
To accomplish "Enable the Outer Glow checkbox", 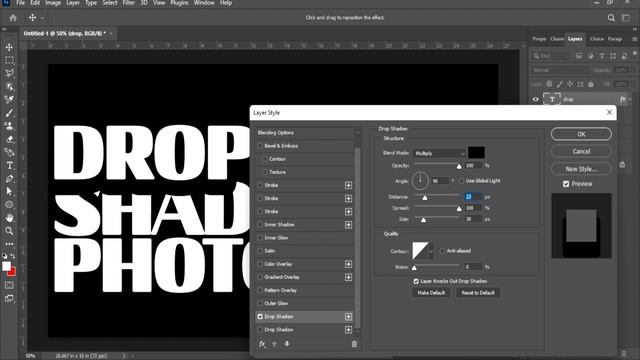I will [x=260, y=303].
